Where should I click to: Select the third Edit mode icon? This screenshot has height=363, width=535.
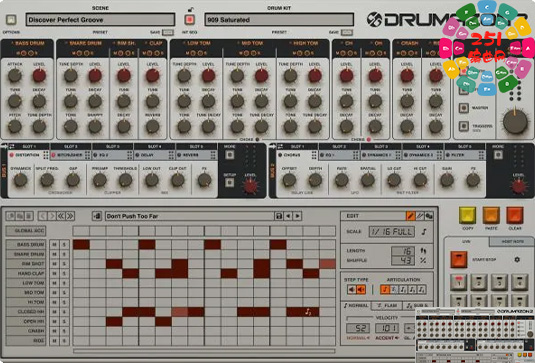(429, 216)
